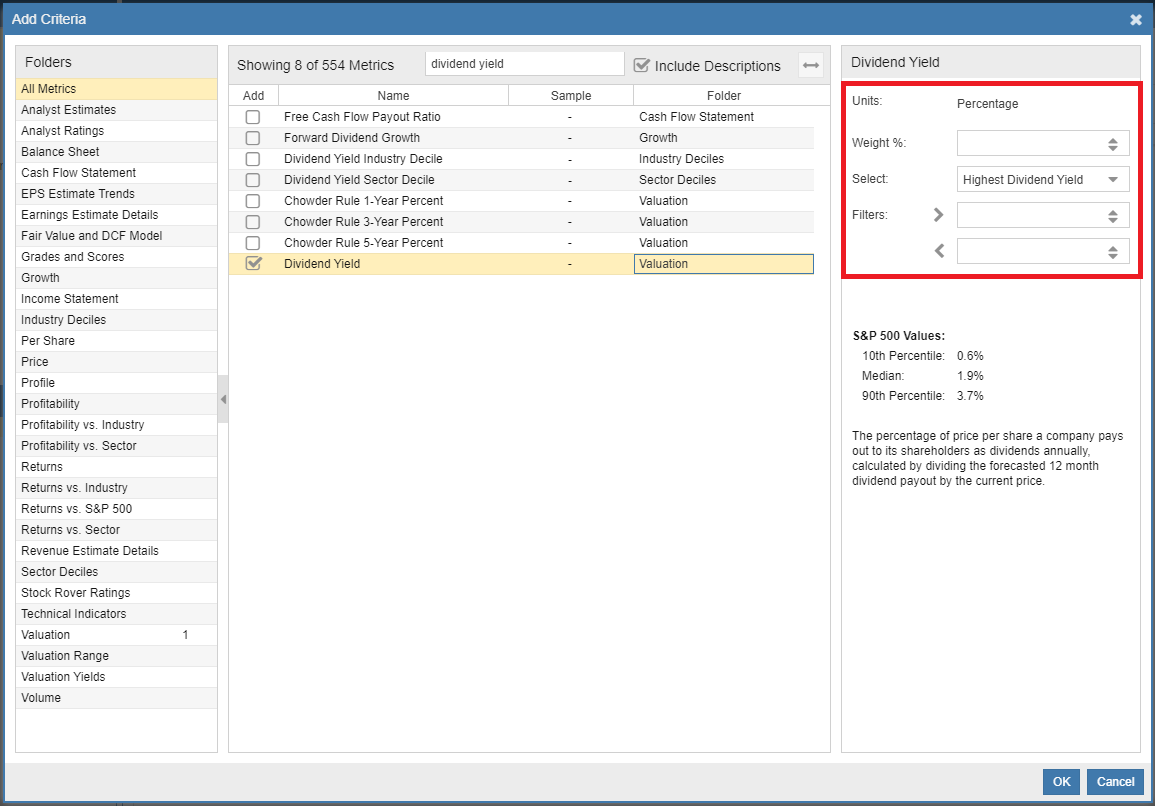Image resolution: width=1155 pixels, height=806 pixels.
Task: Select the Technical Indicators folder
Action: (x=73, y=614)
